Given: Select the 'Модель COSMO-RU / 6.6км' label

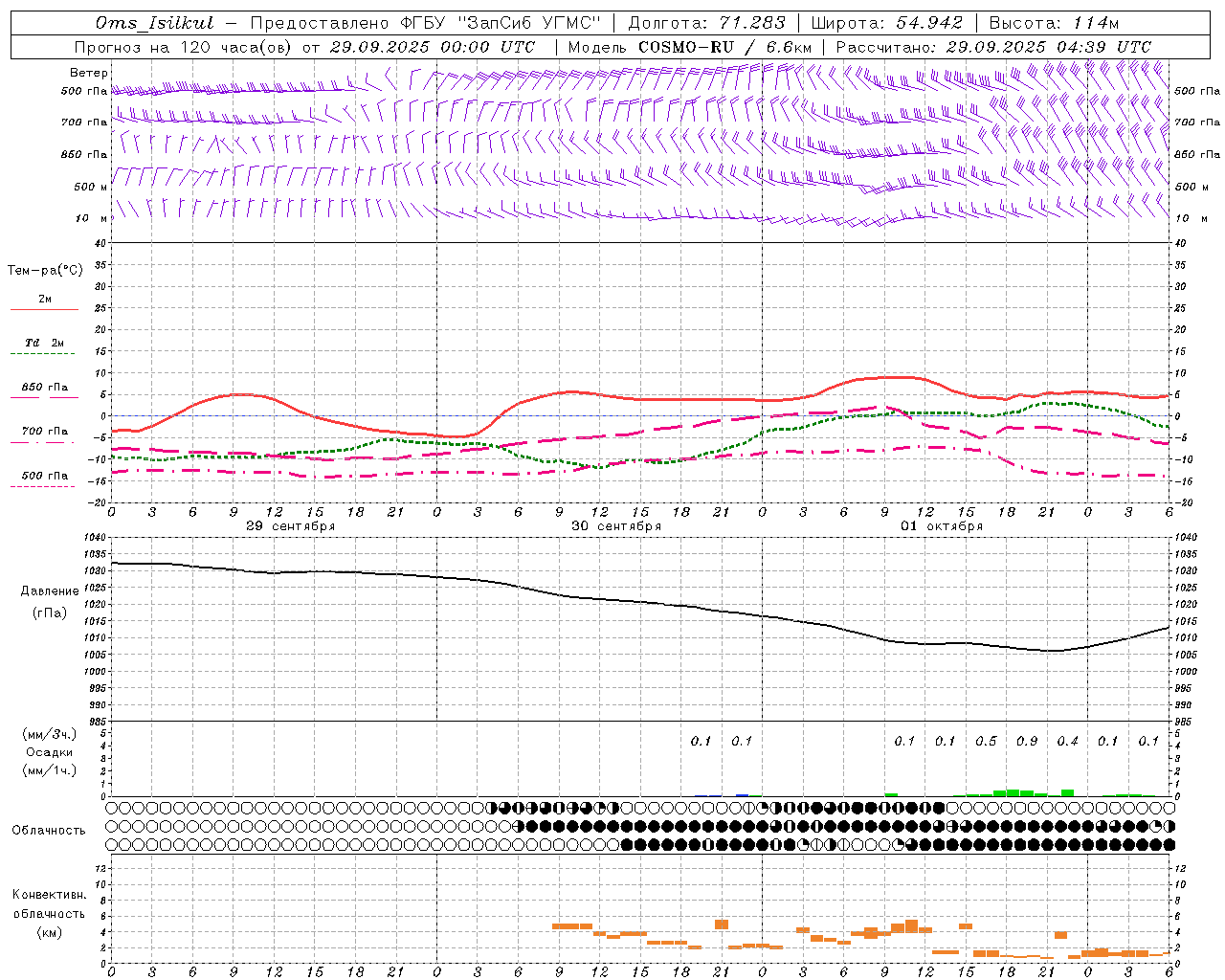Looking at the screenshot, I should point(690,47).
